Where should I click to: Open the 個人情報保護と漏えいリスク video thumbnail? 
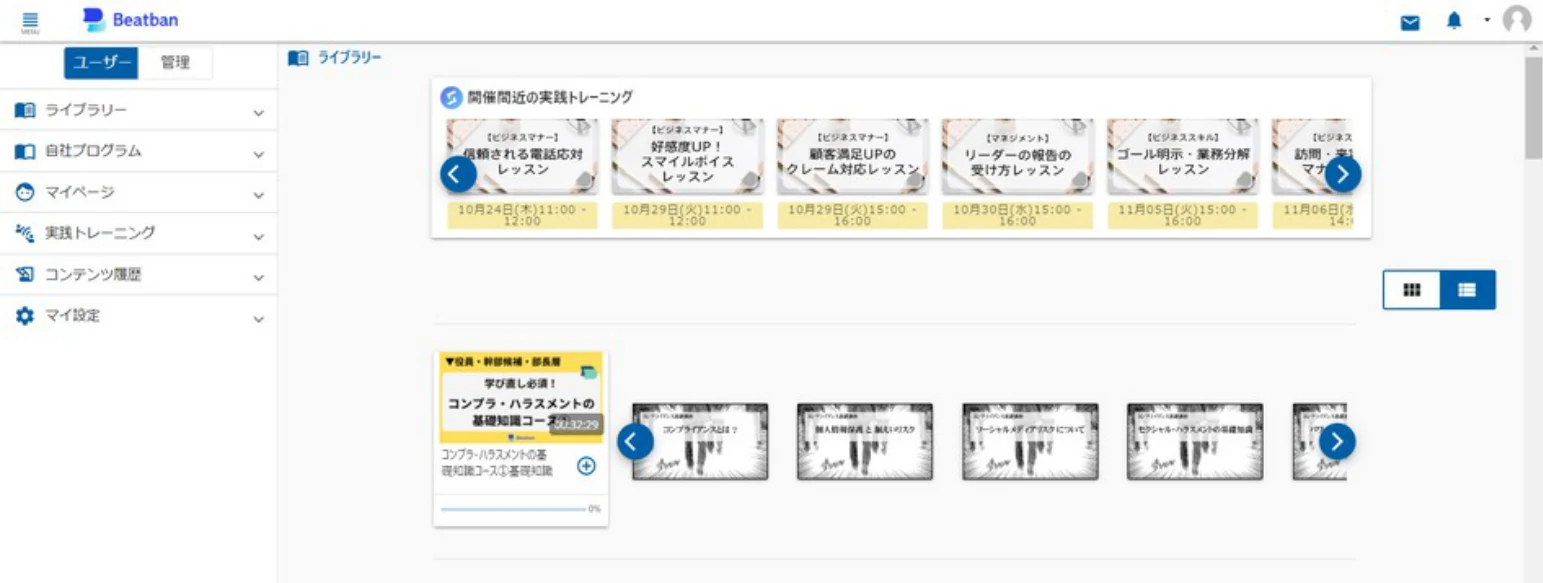[865, 441]
